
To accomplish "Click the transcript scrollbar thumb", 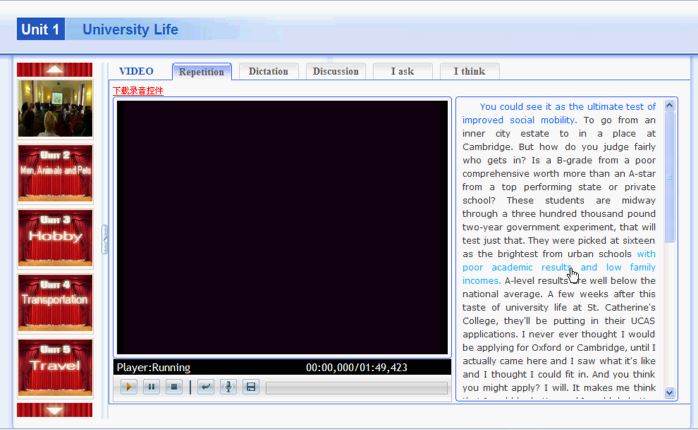I will [x=669, y=177].
